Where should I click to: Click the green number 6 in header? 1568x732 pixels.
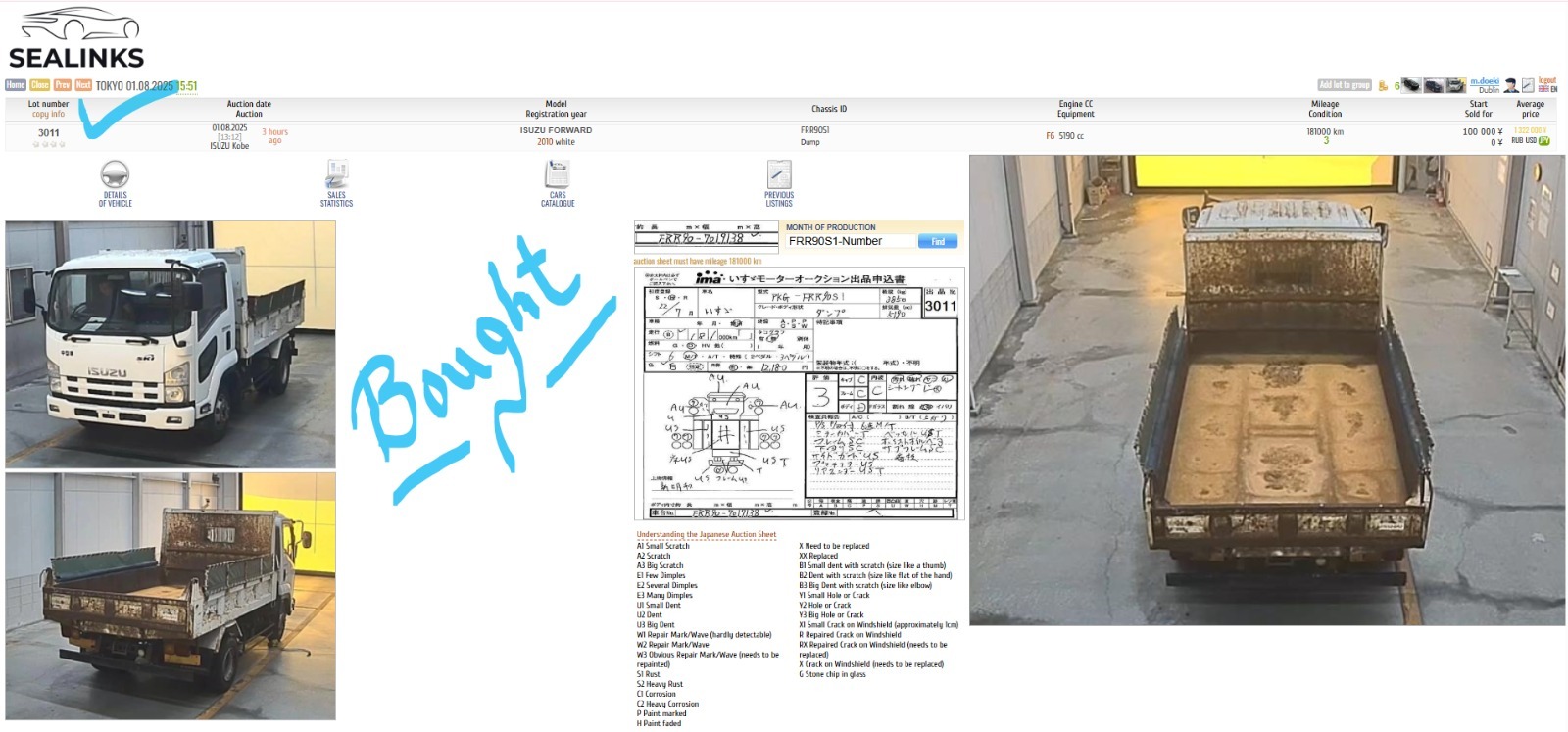(1396, 86)
